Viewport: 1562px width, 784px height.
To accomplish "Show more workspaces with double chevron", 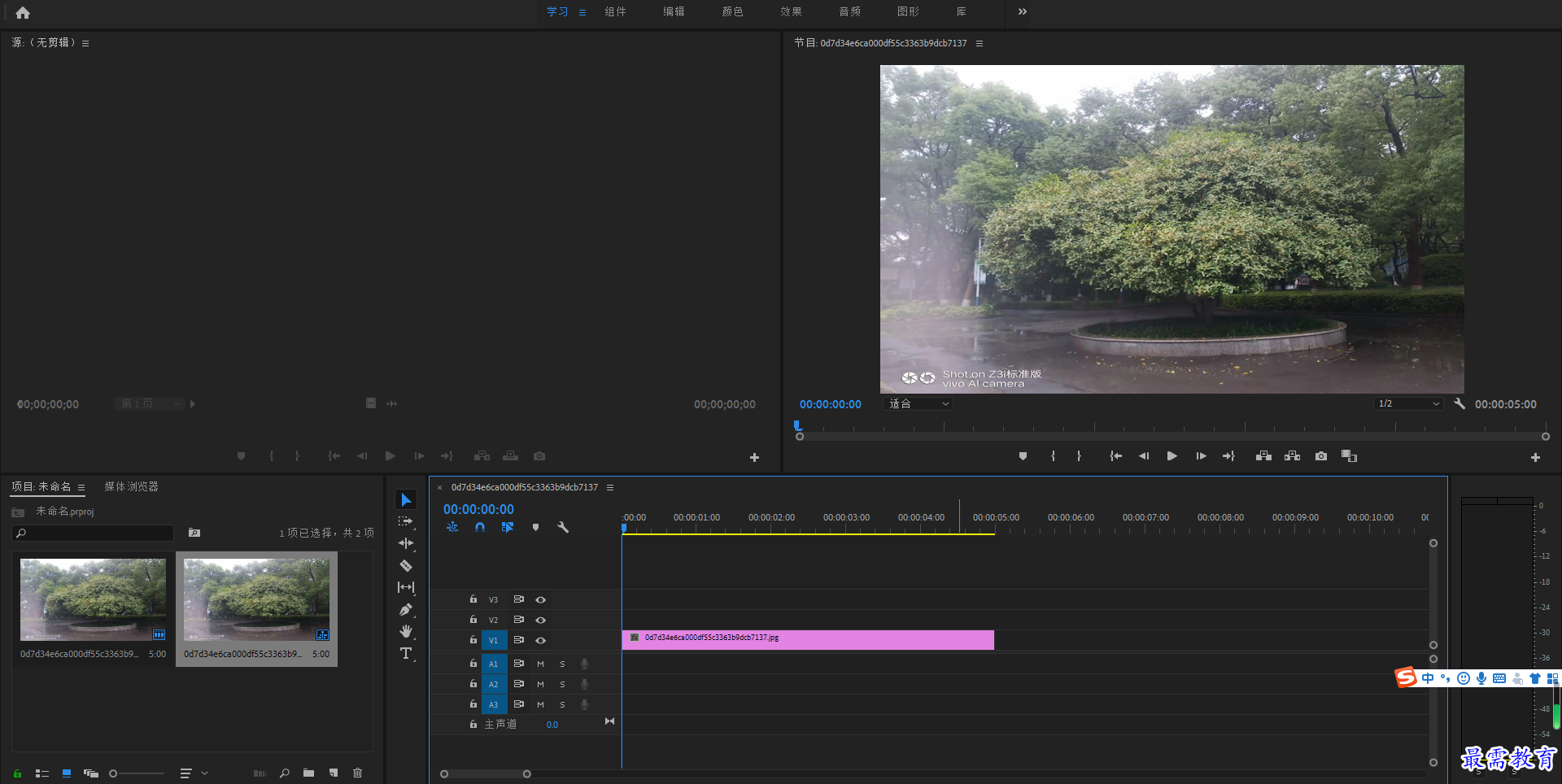I will (1023, 11).
